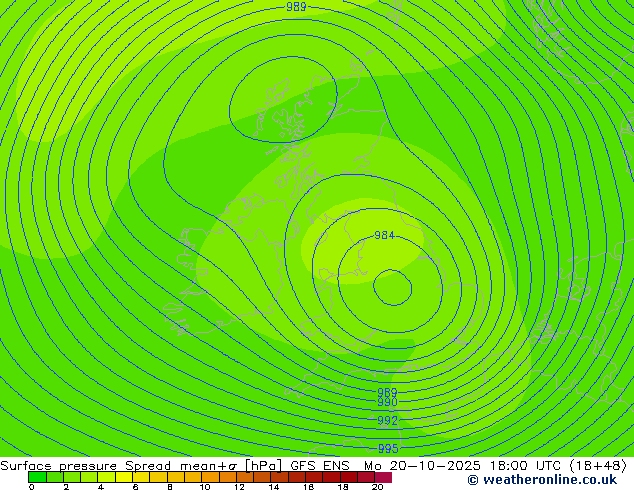Click the 989 isobar label at map top
Image resolution: width=634 pixels, height=490 pixels.
coord(296,6)
